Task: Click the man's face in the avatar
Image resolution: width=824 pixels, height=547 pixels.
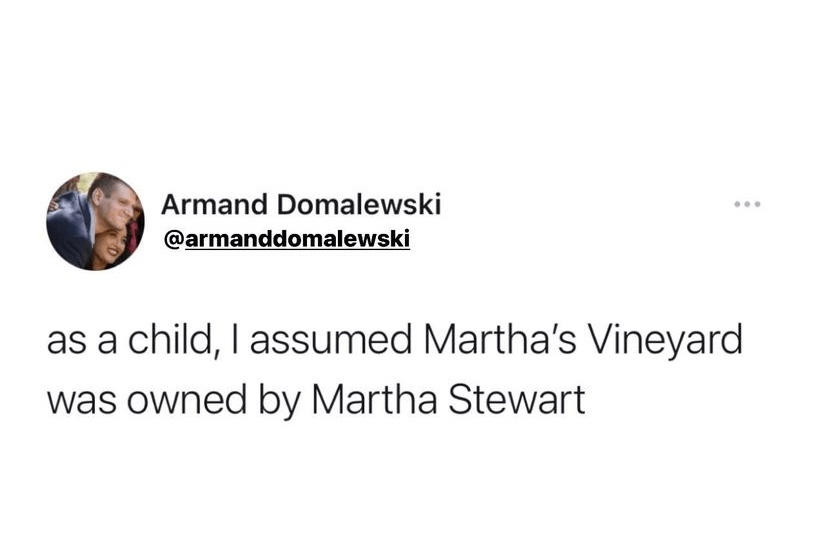Action: click(x=111, y=203)
